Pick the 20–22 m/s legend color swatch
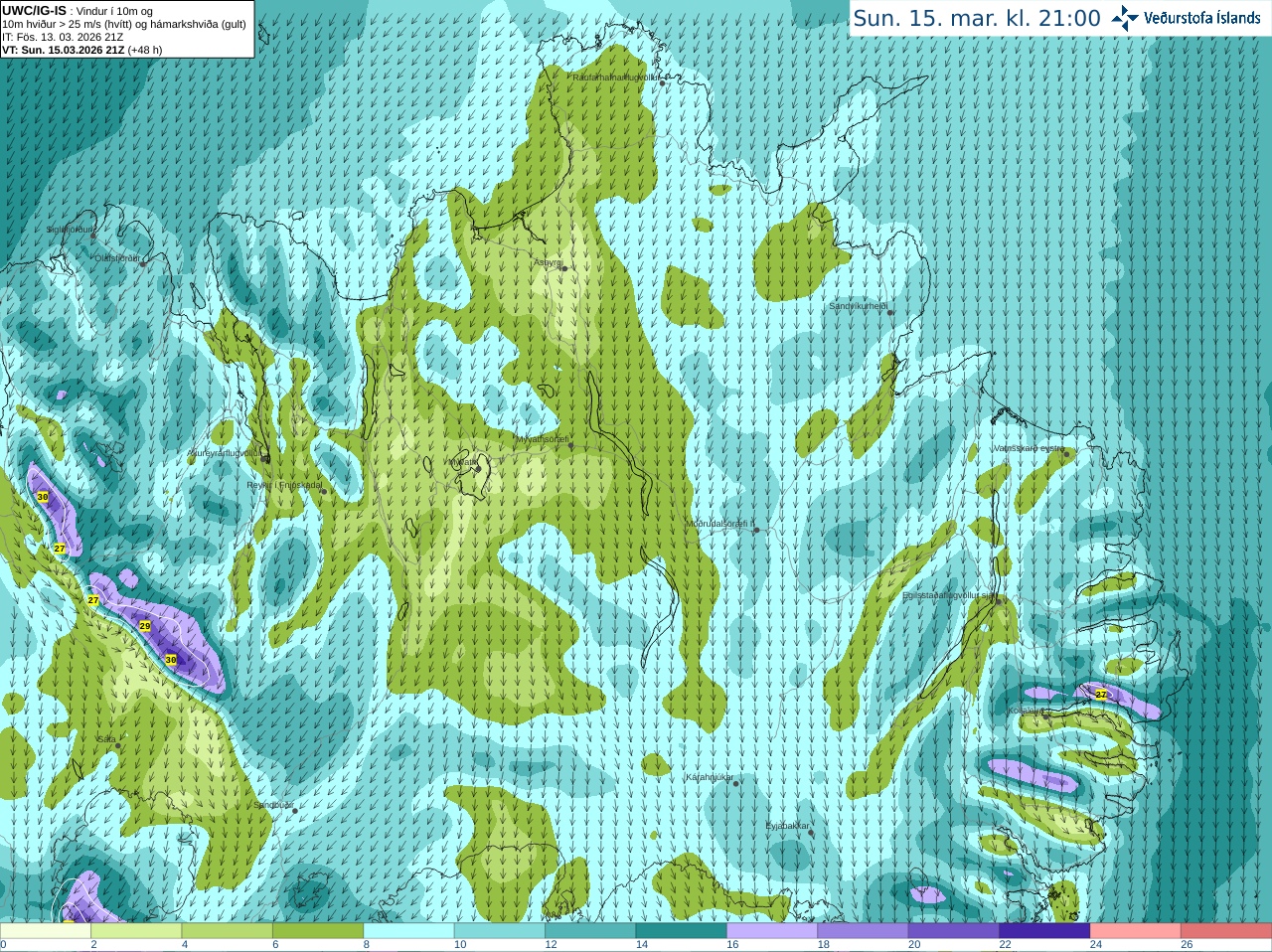 click(x=953, y=931)
